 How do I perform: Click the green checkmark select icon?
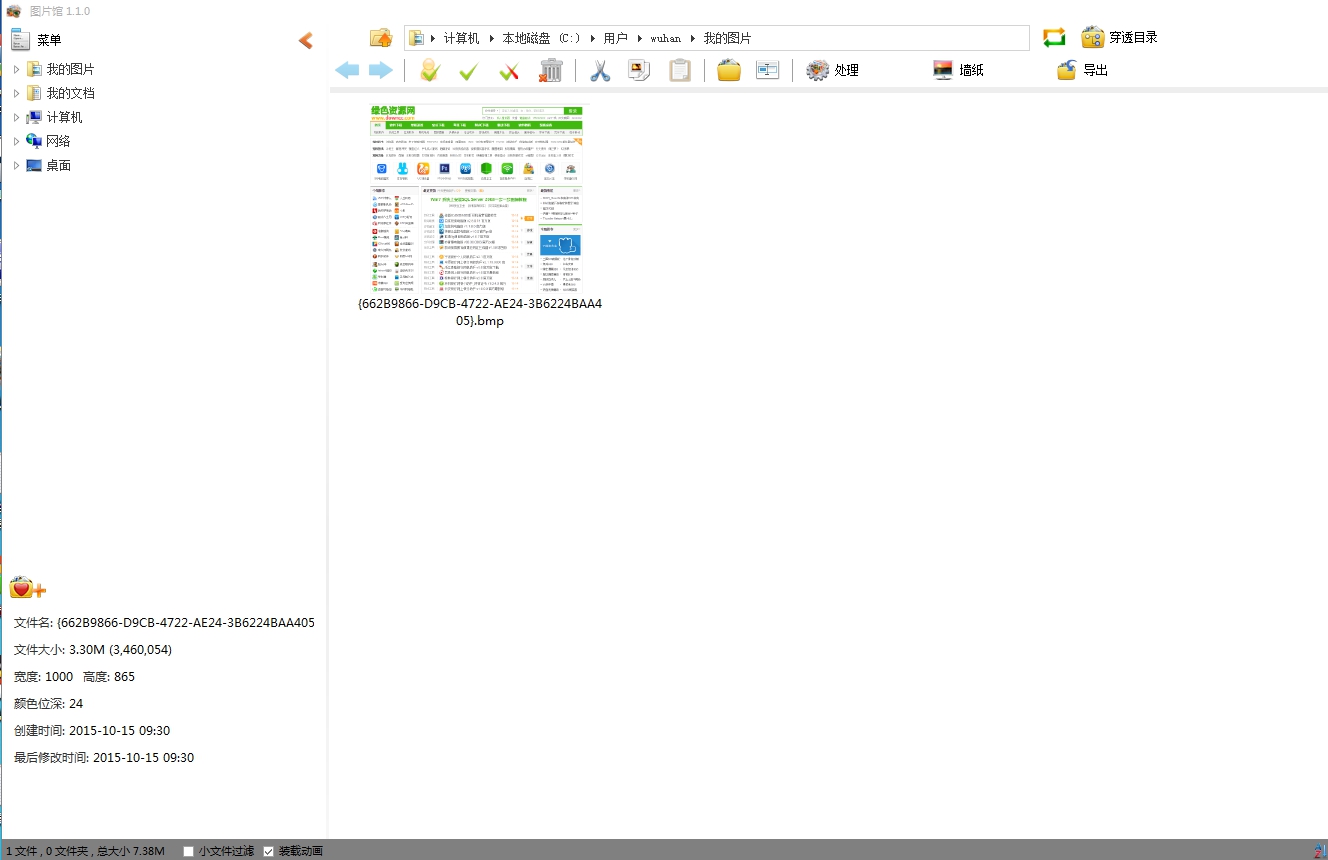point(467,71)
